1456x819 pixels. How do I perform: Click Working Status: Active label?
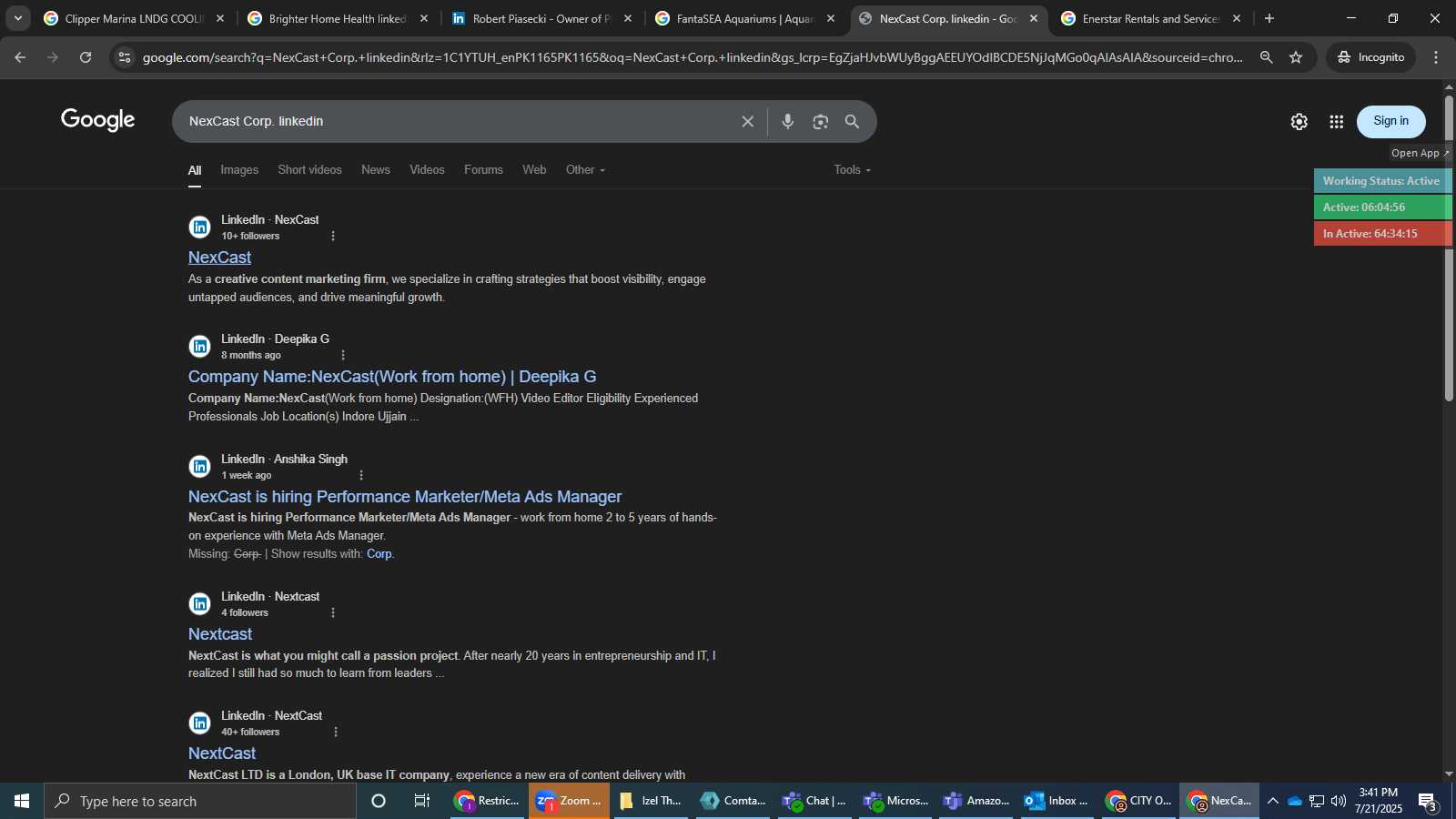click(1381, 181)
